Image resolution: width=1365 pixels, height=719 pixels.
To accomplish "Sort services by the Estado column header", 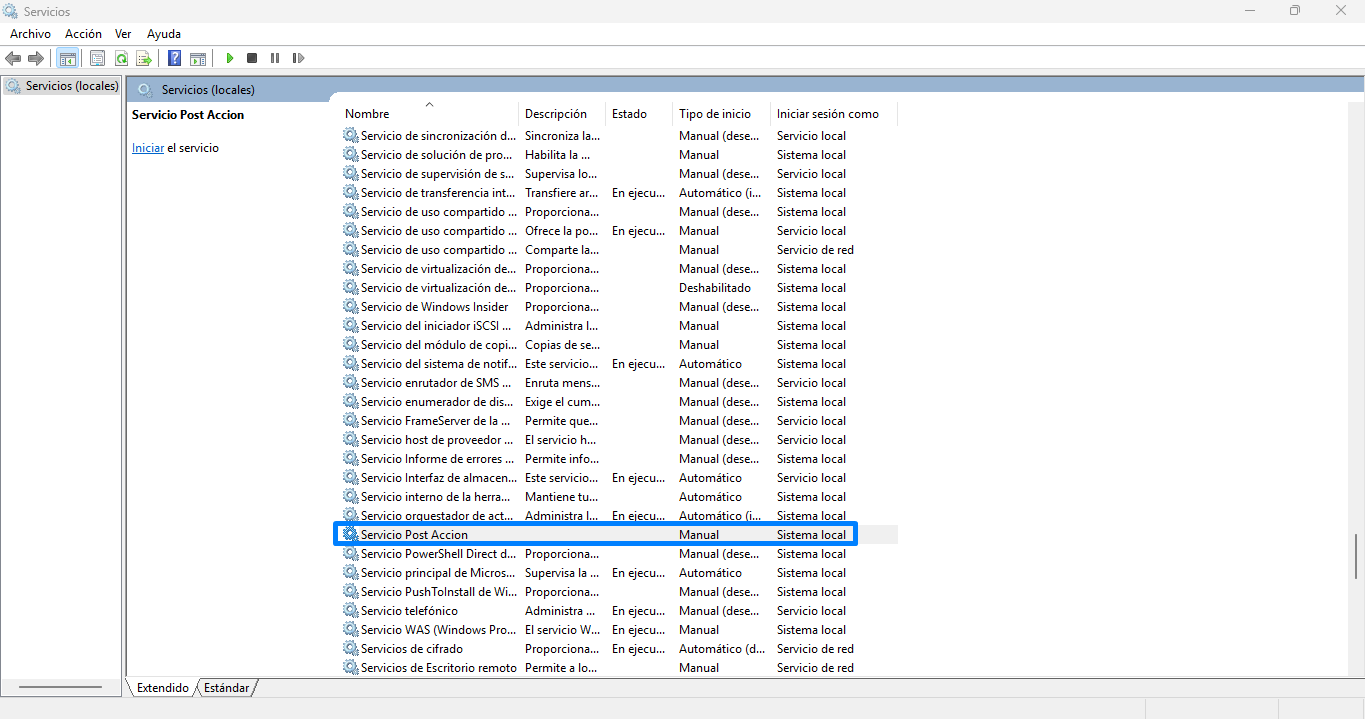I will 629,114.
